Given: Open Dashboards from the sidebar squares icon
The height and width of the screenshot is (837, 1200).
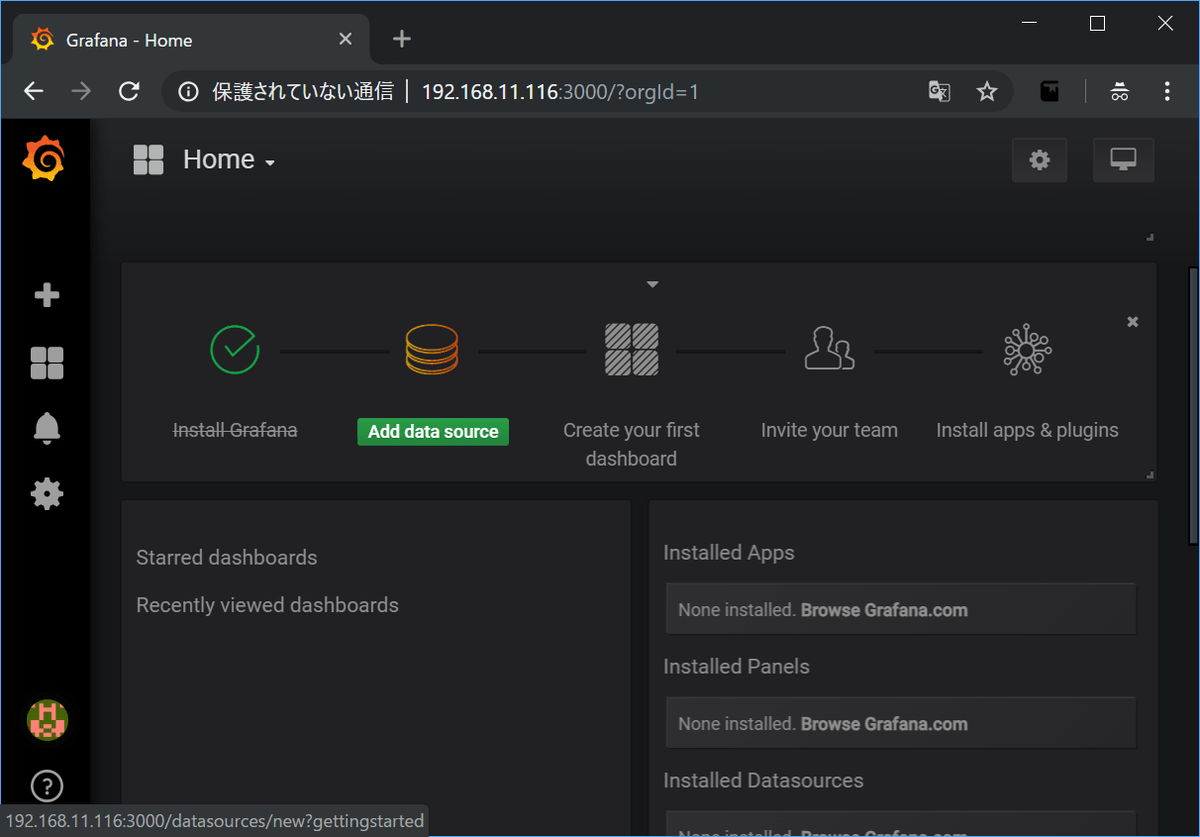Looking at the screenshot, I should point(47,363).
